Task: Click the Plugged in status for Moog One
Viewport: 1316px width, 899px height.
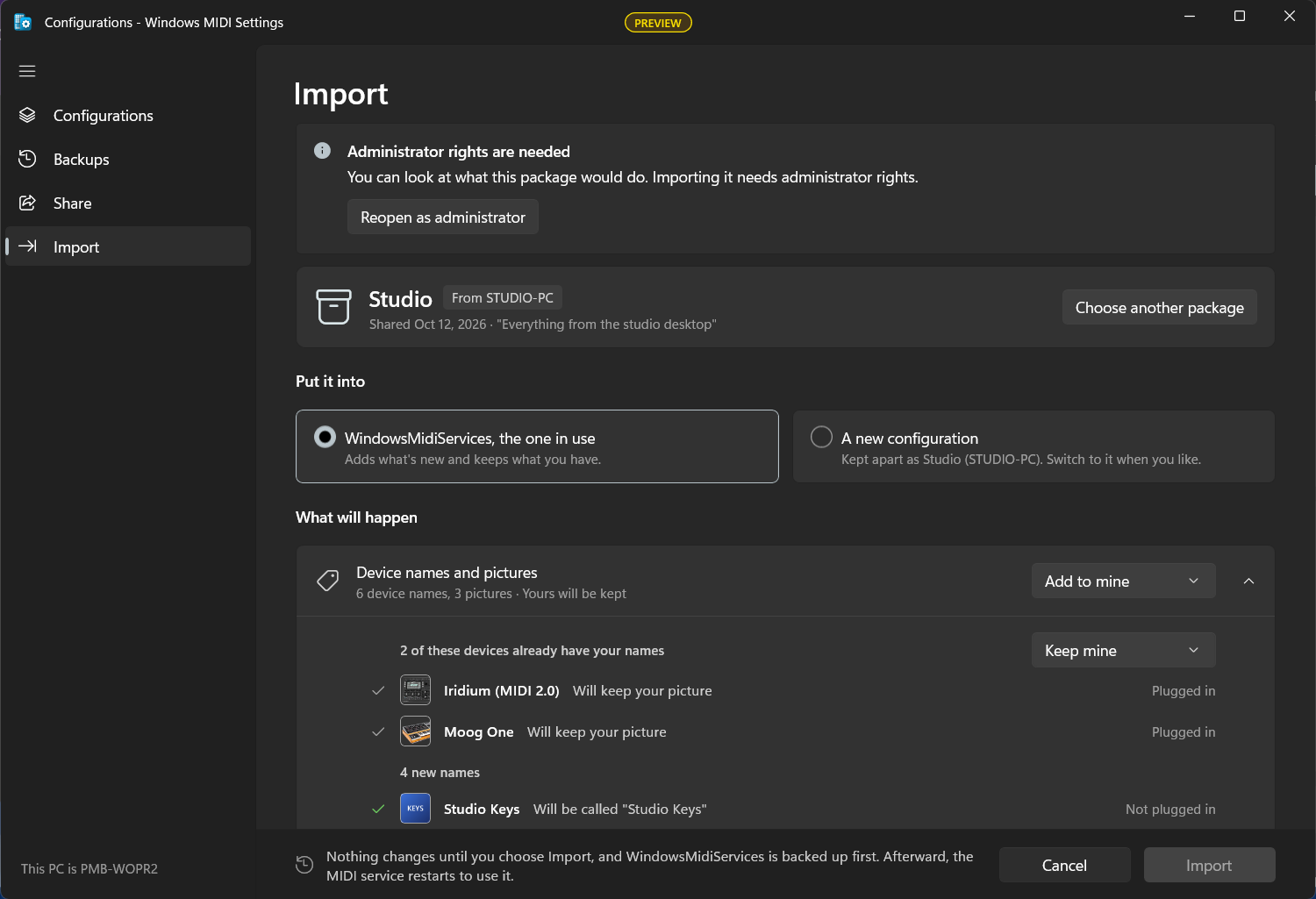Action: (x=1184, y=731)
